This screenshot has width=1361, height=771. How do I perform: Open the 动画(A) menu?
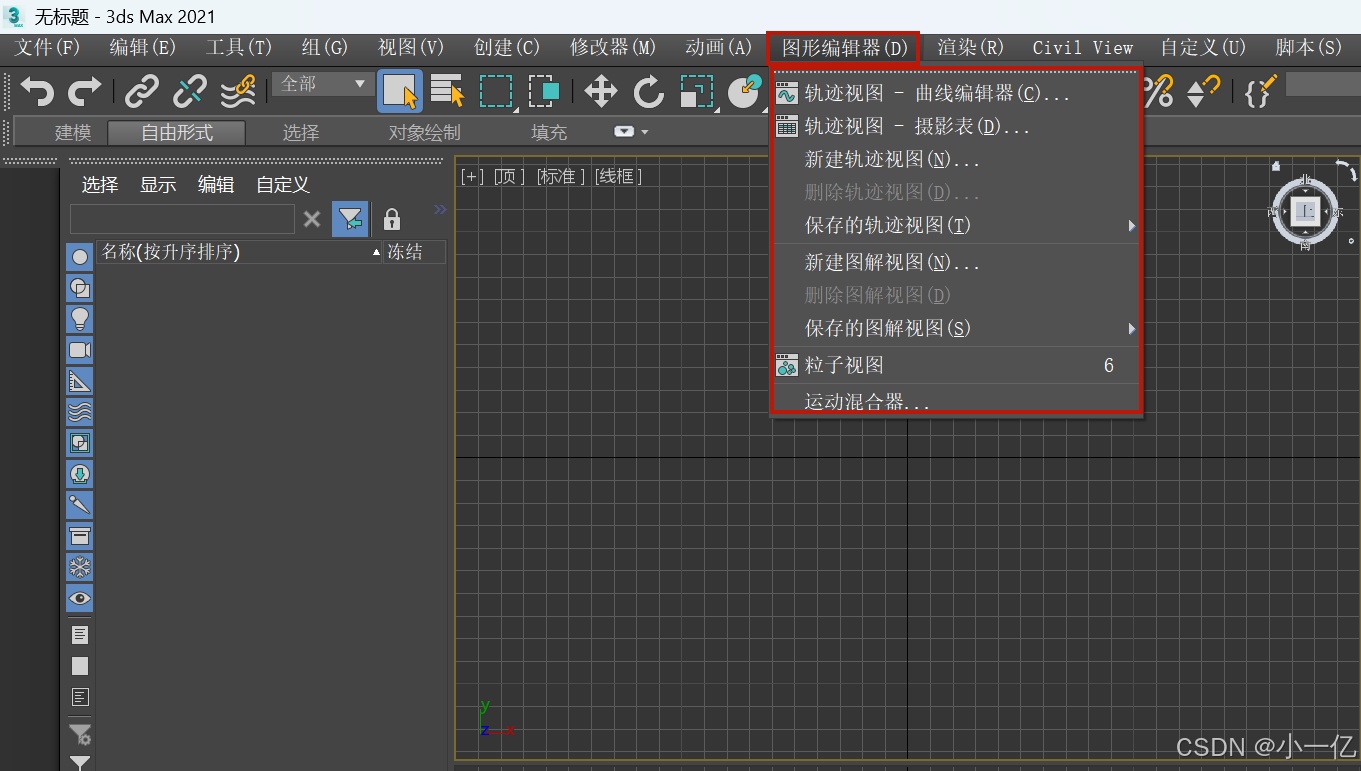coord(719,47)
